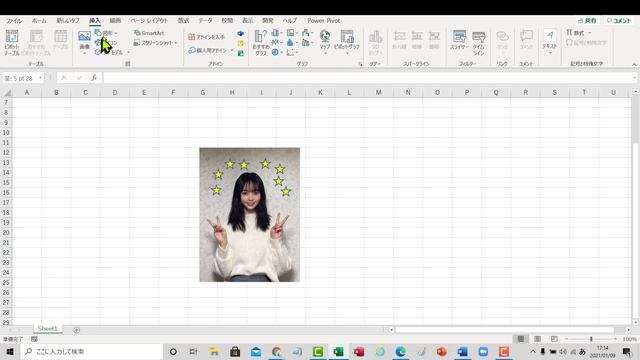Click the Get Add-ins button
Screen dimensions: 640x360
point(207,37)
